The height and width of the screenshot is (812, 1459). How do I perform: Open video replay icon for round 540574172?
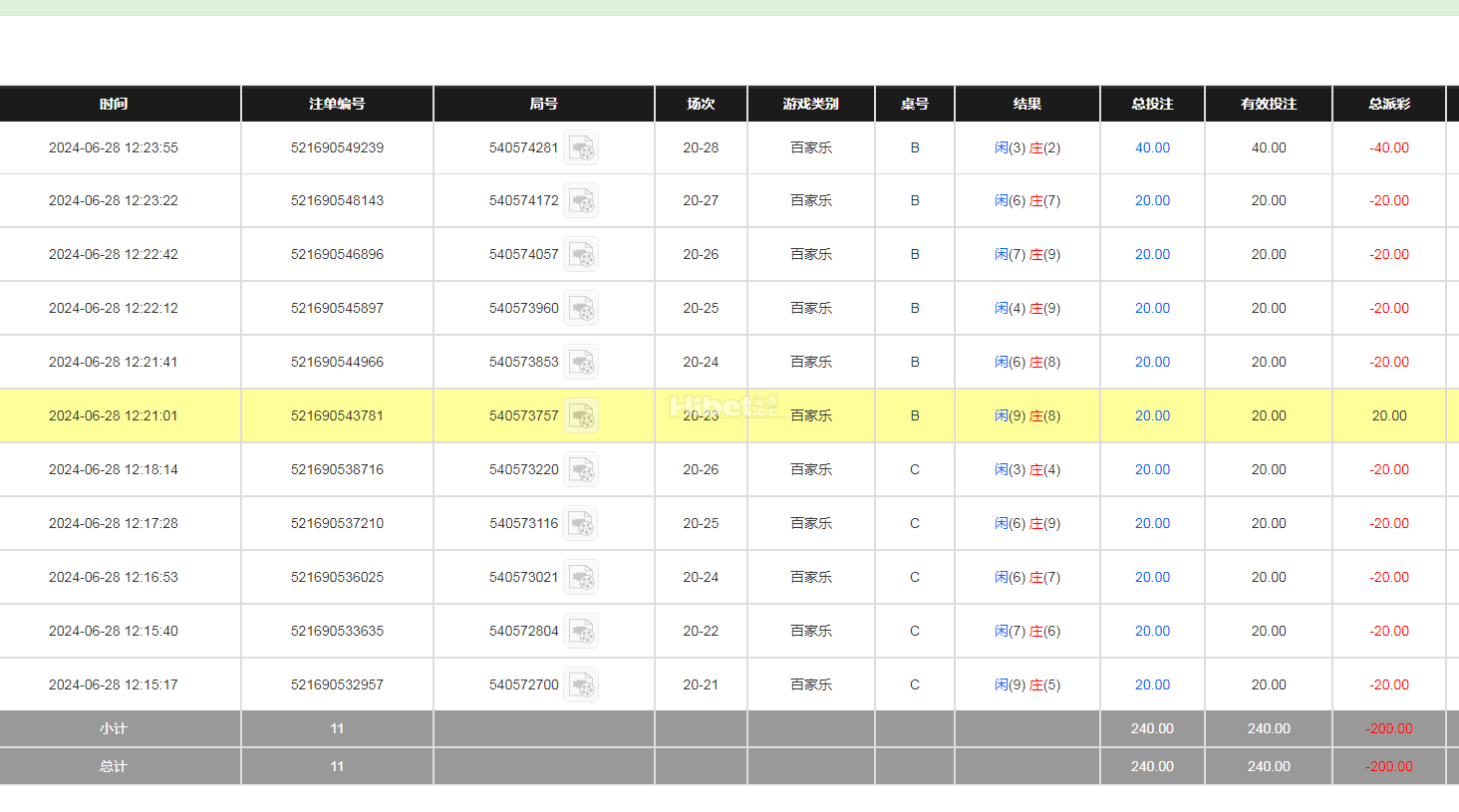click(x=581, y=200)
